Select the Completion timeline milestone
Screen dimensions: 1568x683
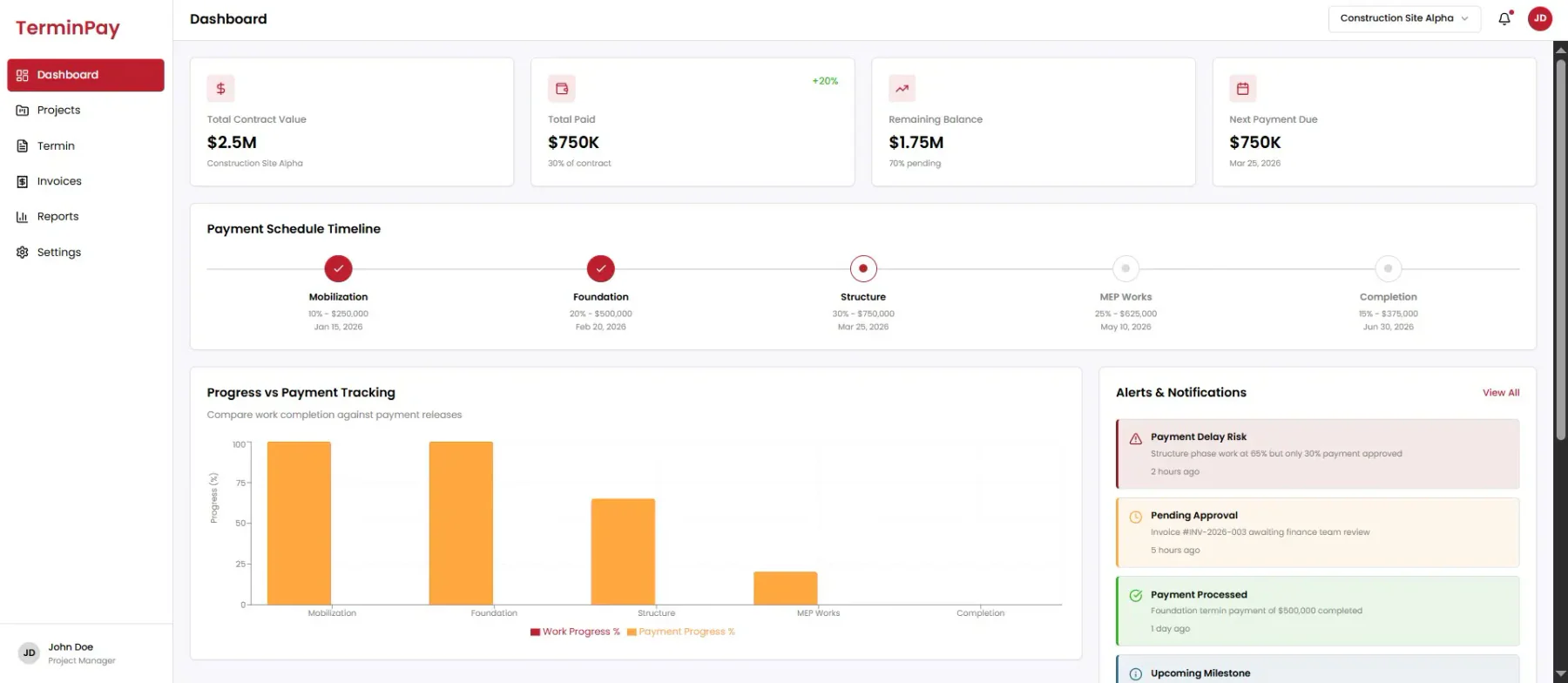click(1389, 268)
